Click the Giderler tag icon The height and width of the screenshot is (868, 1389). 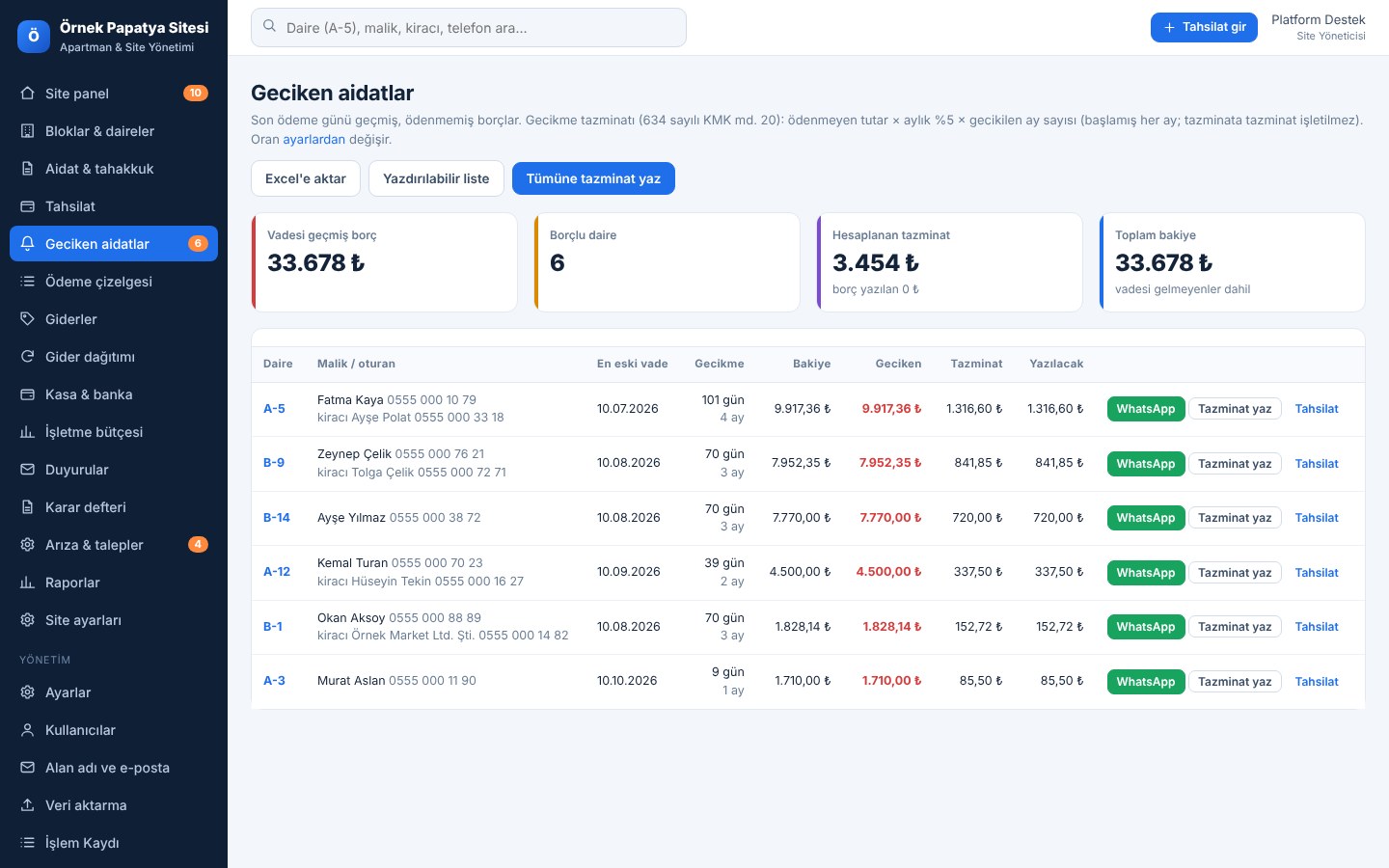point(27,319)
